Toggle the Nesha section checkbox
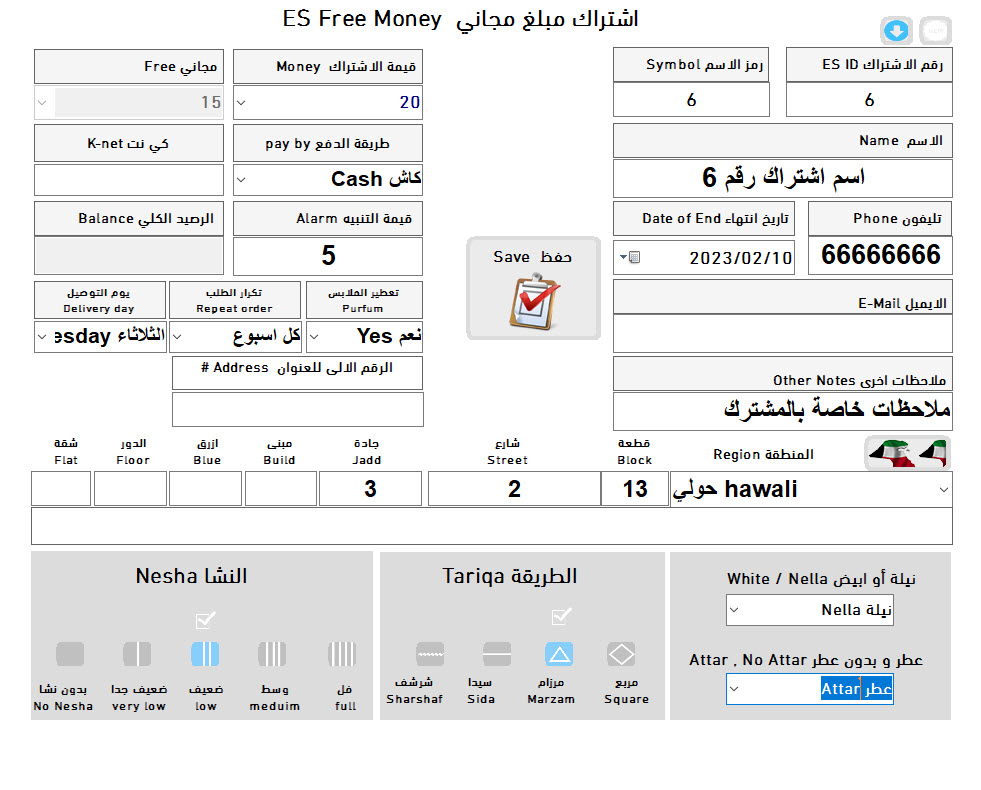Viewport: 981px width, 790px height. tap(205, 620)
